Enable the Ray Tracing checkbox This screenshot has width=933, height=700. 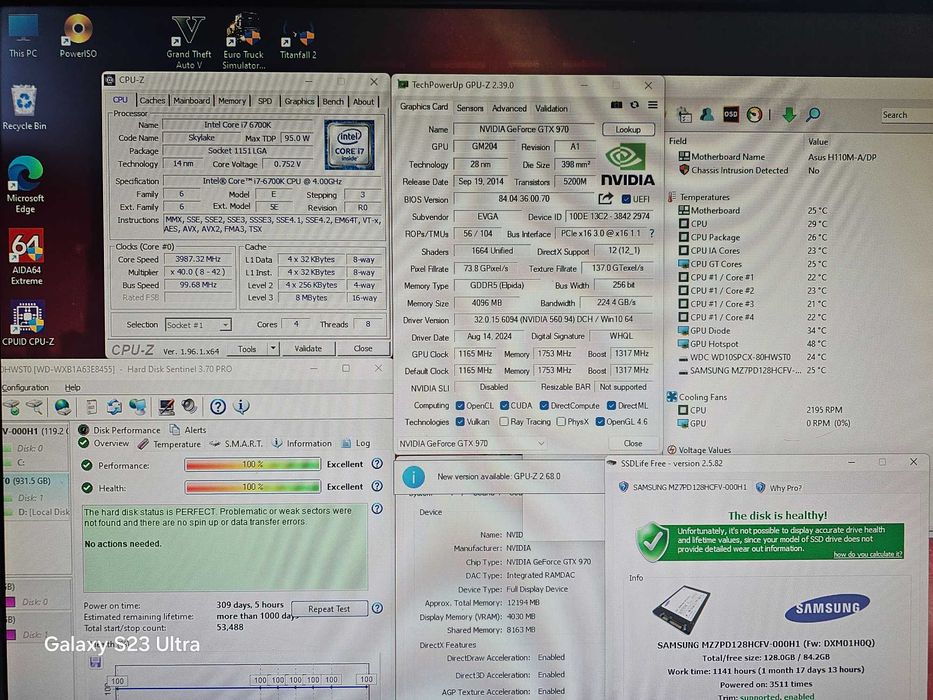pyautogui.click(x=504, y=422)
